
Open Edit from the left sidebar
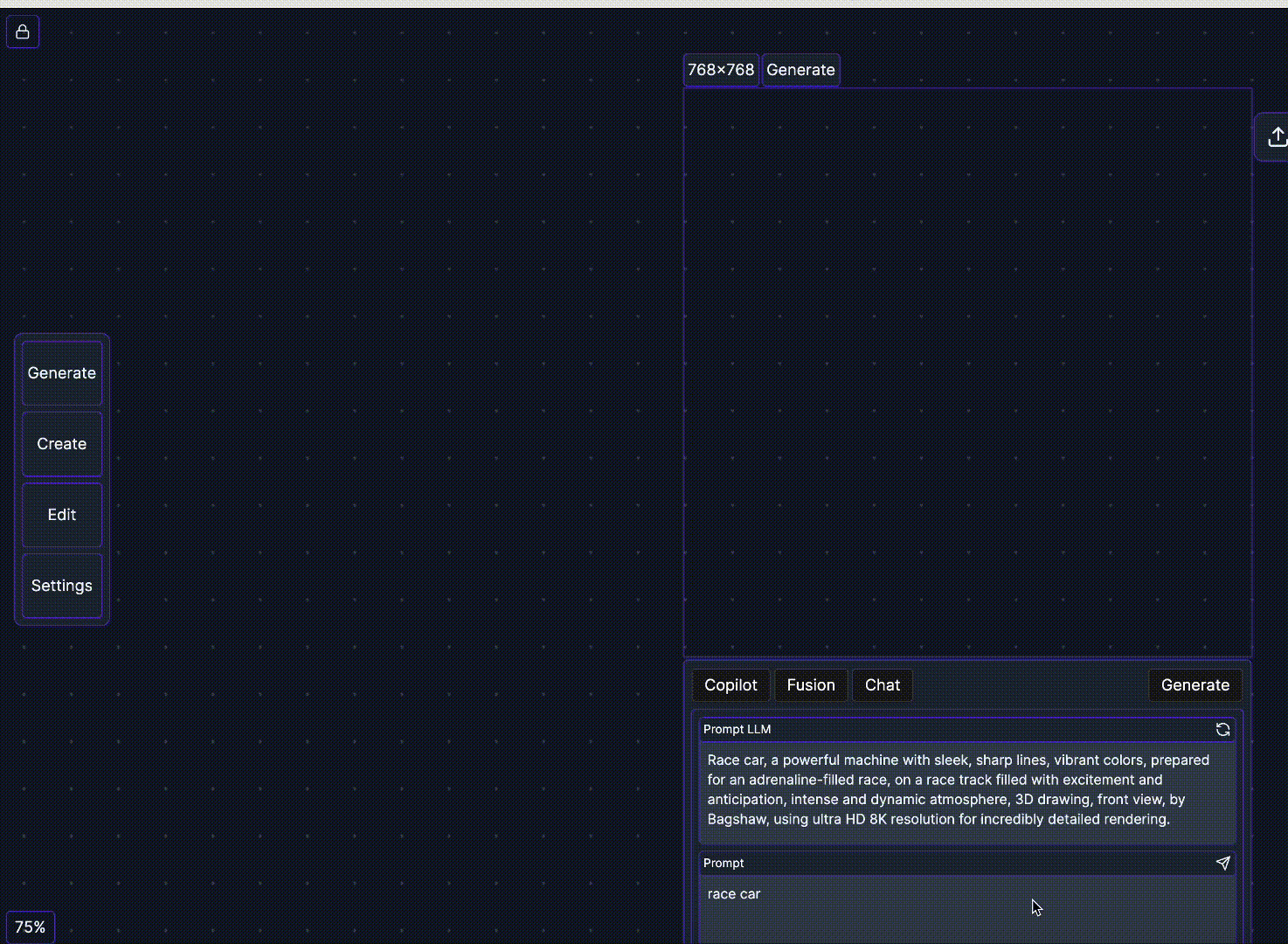[x=62, y=515]
